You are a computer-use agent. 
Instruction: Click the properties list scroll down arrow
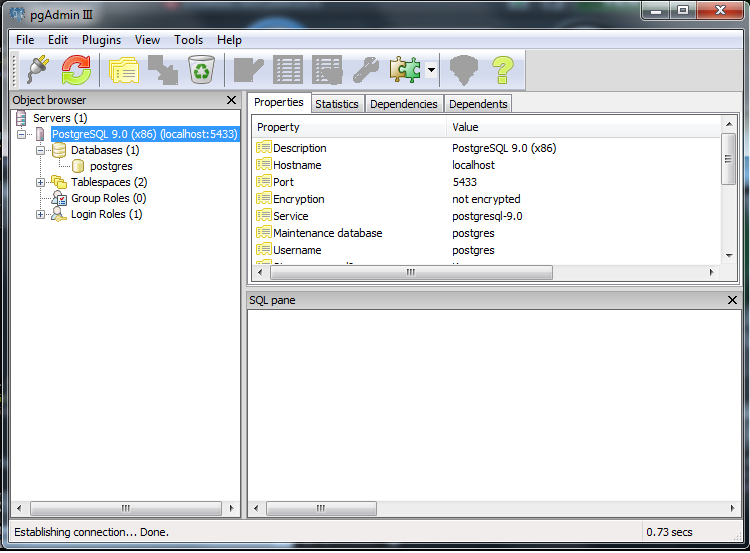(x=729, y=256)
